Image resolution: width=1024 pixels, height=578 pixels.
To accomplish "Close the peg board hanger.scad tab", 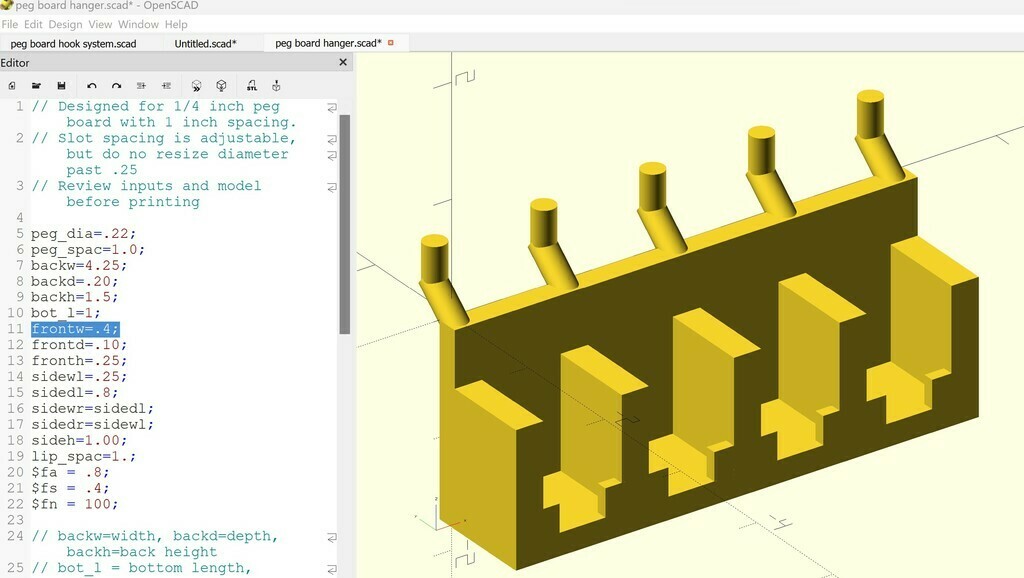I will coord(391,43).
